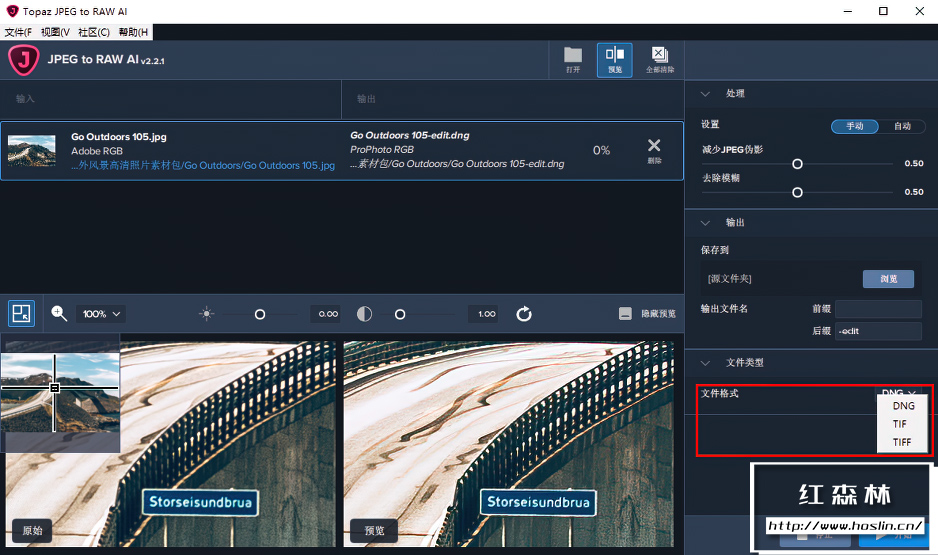Click the brightness slider handle
Image resolution: width=938 pixels, height=555 pixels.
pos(260,314)
